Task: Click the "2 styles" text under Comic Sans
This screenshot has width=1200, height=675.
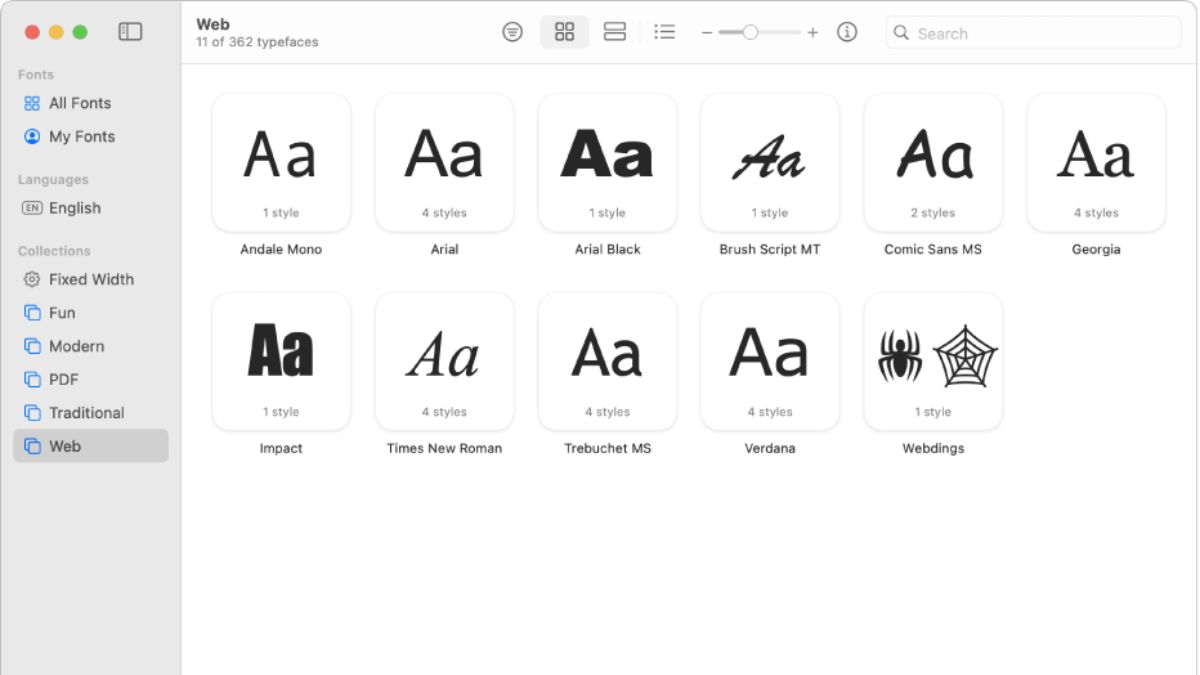Action: coord(933,213)
